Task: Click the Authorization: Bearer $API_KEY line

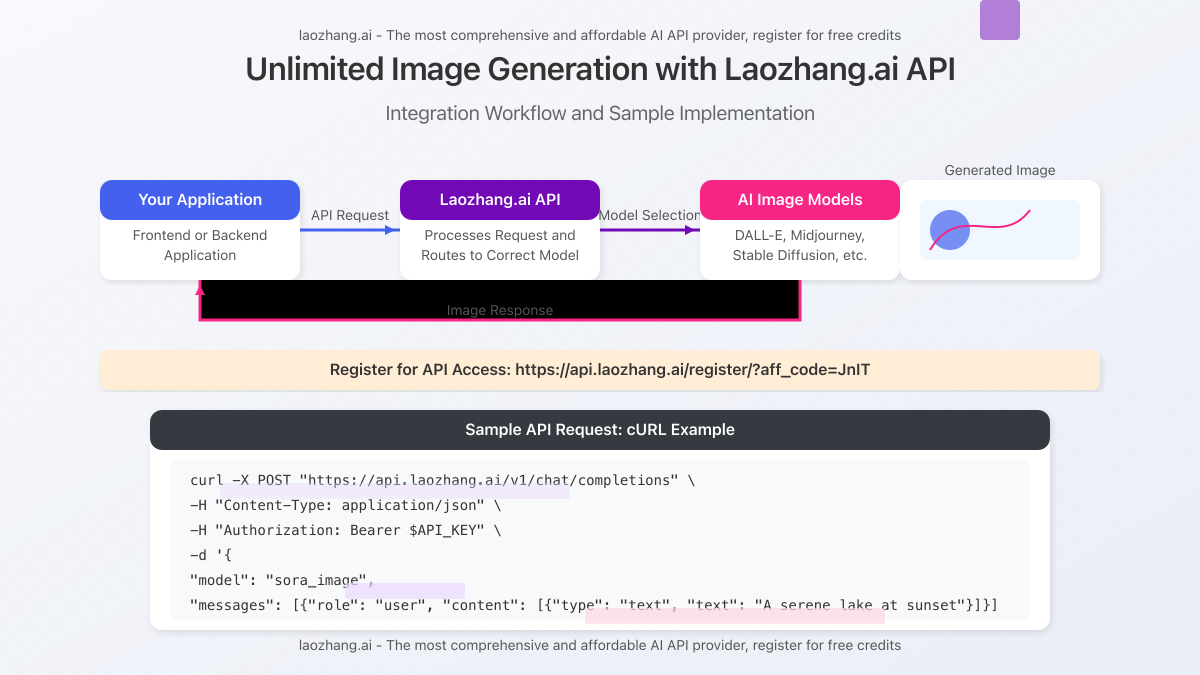Action: coord(345,530)
